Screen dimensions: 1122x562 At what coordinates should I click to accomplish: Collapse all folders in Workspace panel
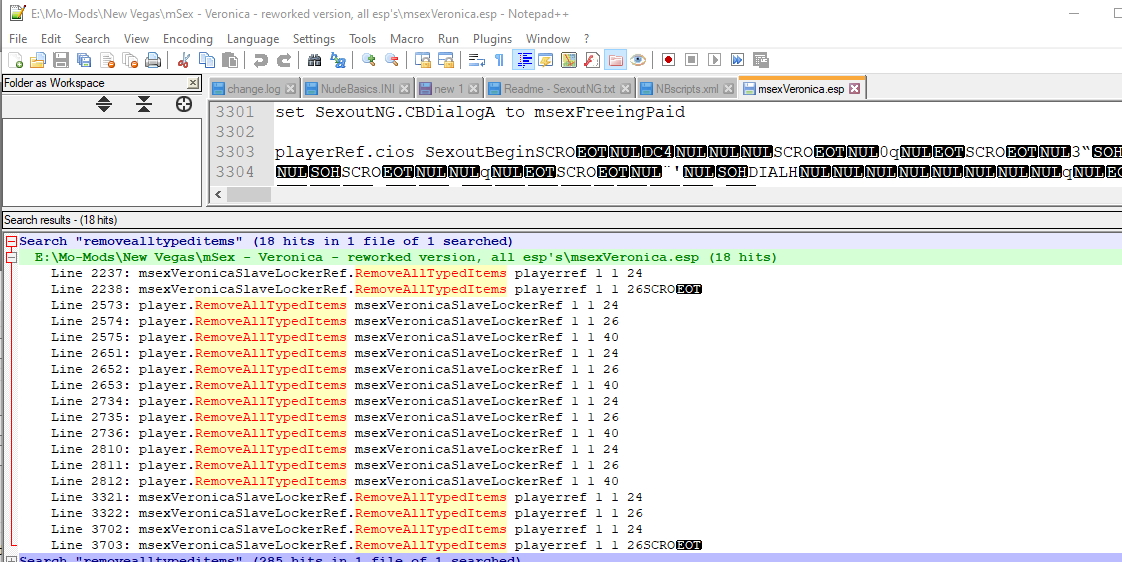(144, 105)
